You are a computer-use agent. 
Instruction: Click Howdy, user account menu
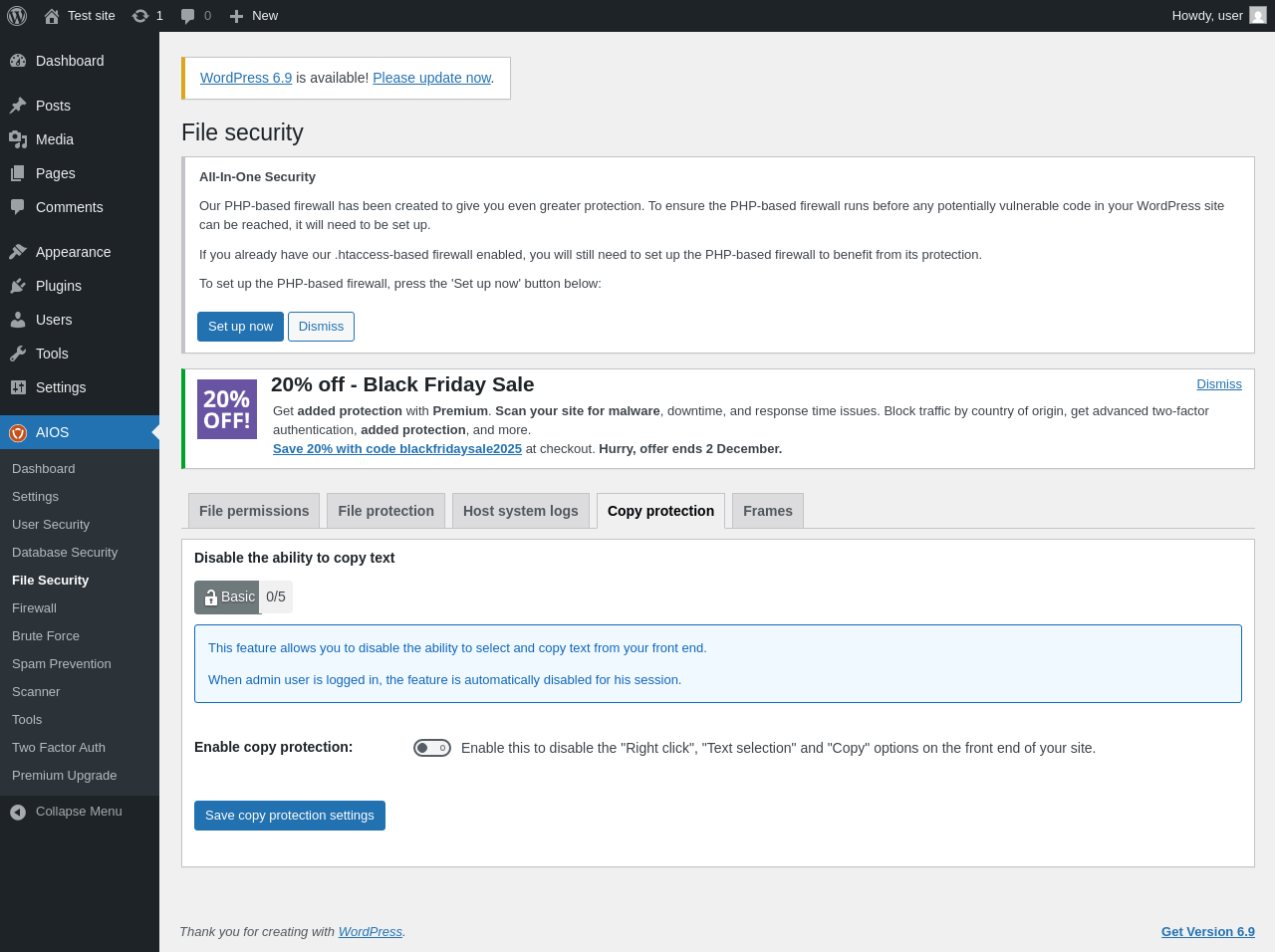coord(1219,16)
